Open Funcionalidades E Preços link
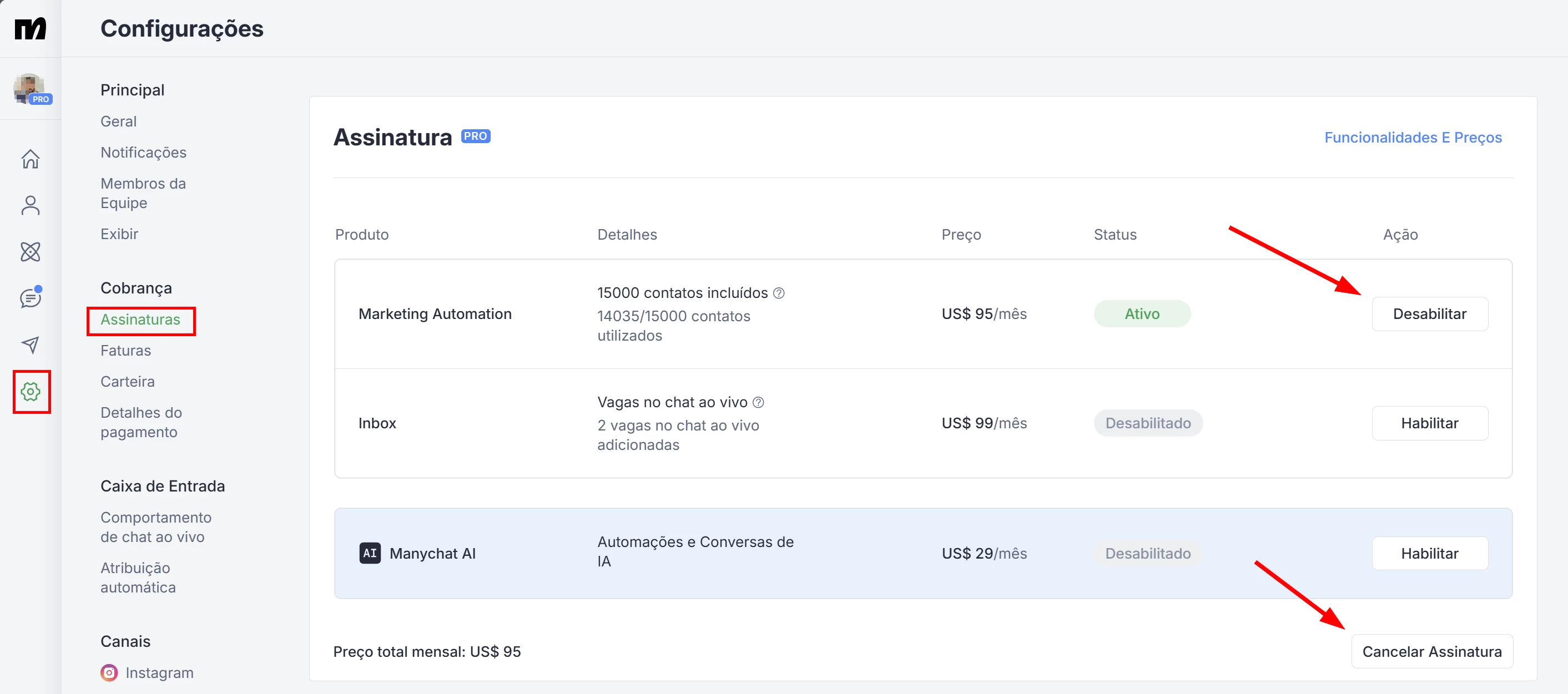Screen dimensions: 1568x694 (1412, 138)
